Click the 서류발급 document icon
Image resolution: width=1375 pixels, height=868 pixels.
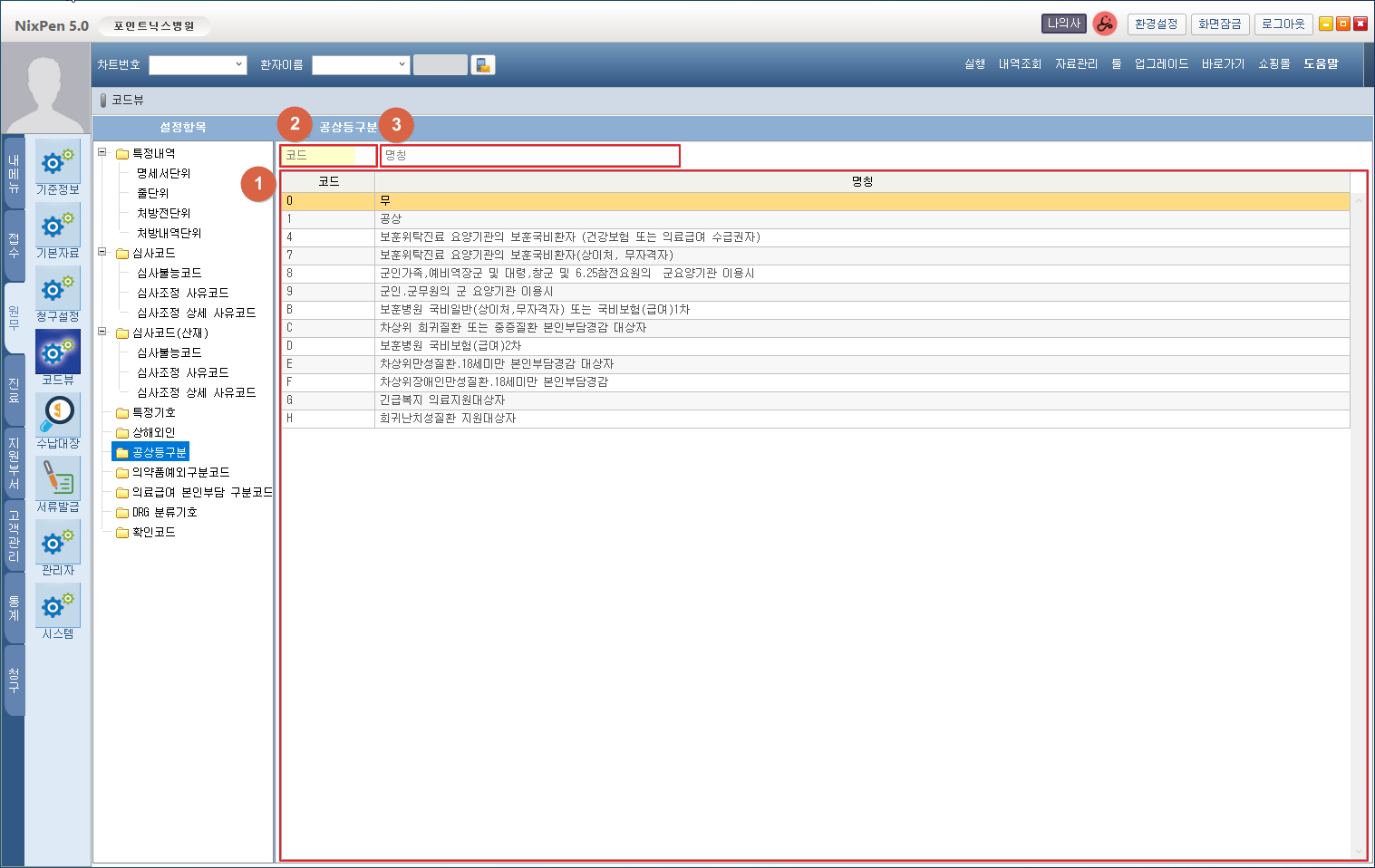[58, 479]
